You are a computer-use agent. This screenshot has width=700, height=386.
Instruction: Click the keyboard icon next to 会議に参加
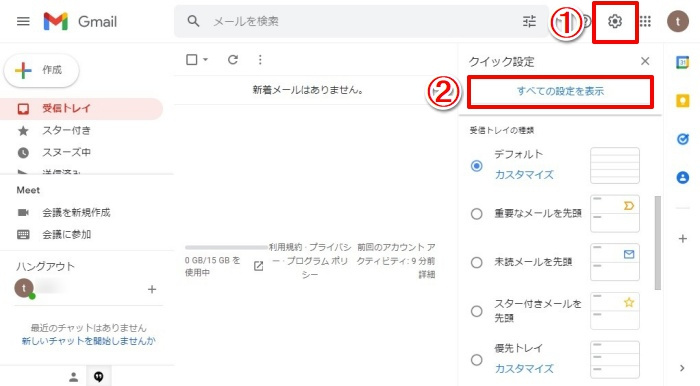[23, 234]
